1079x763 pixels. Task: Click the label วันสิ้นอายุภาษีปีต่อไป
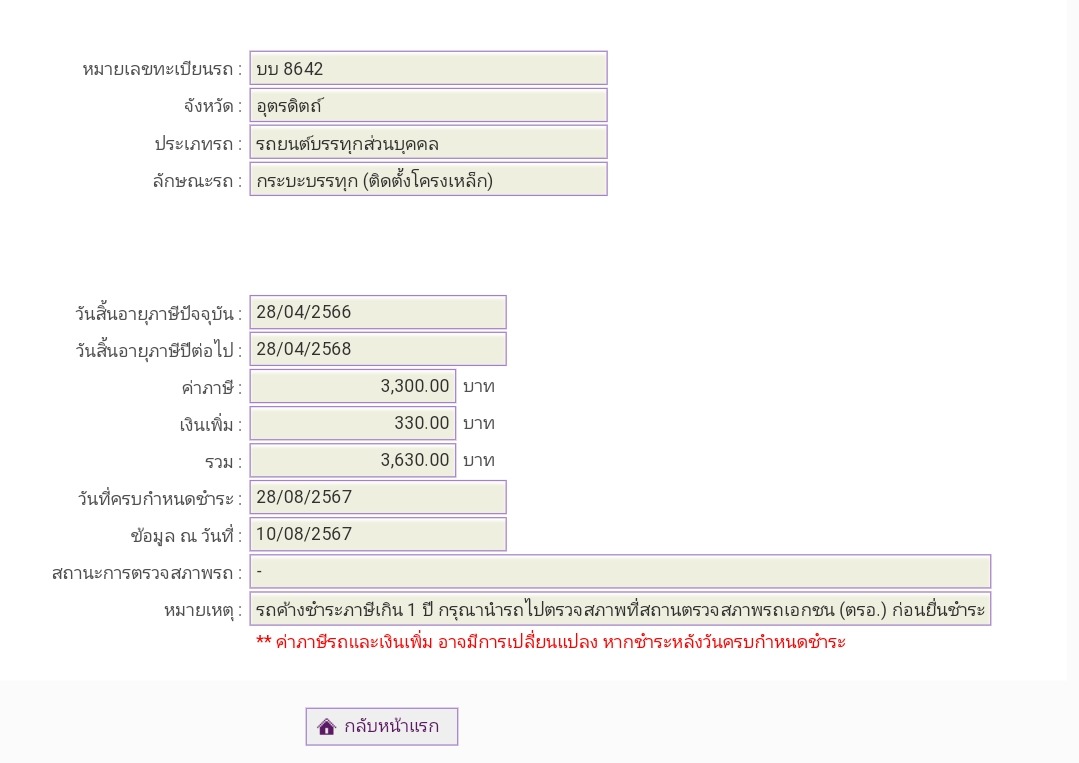pos(158,351)
